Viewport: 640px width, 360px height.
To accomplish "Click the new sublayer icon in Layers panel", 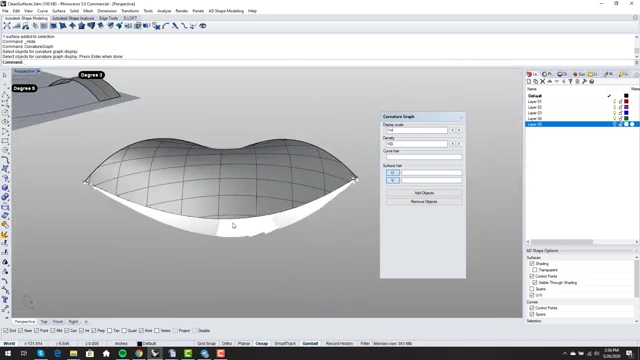I will [536, 82].
